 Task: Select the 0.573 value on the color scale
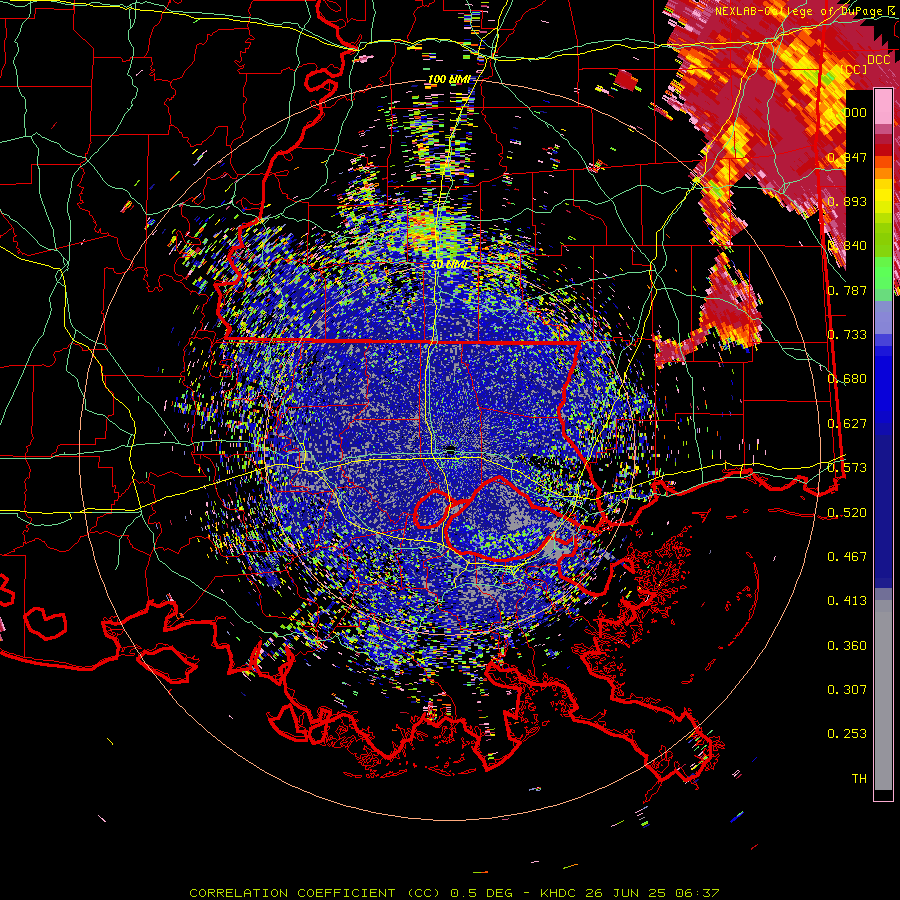pyautogui.click(x=847, y=468)
